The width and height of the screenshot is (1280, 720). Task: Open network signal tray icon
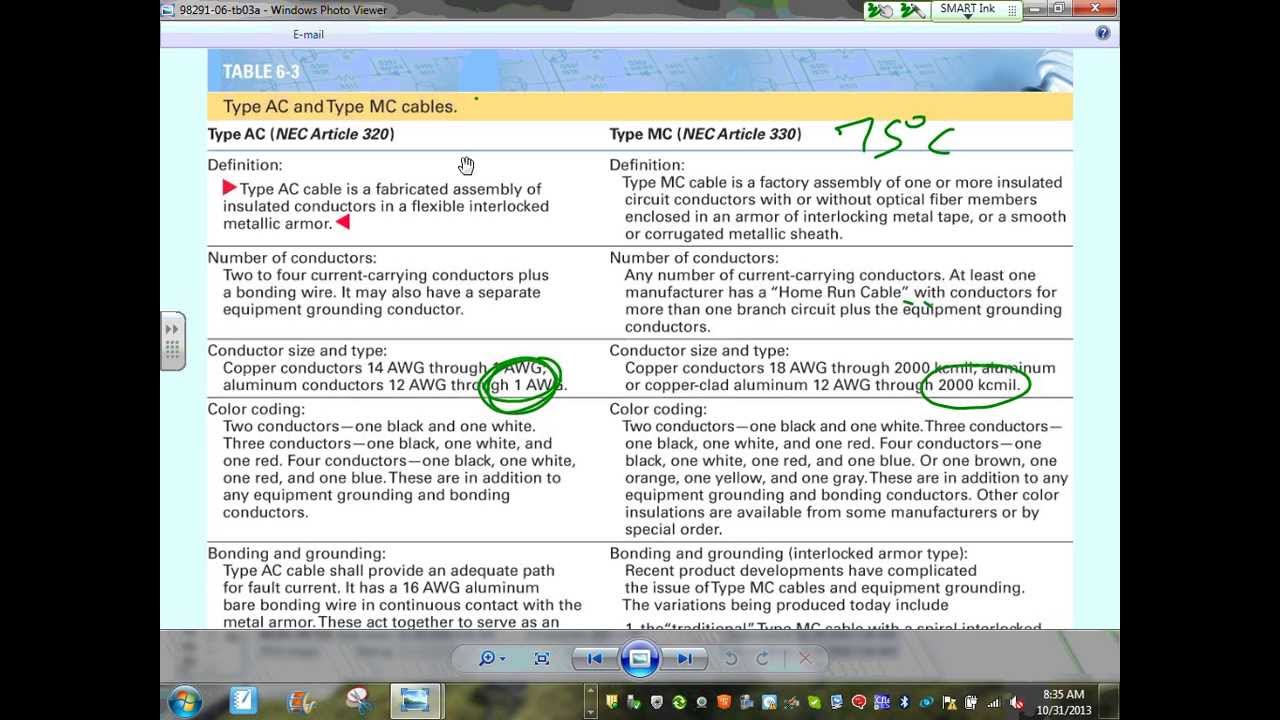click(x=993, y=702)
